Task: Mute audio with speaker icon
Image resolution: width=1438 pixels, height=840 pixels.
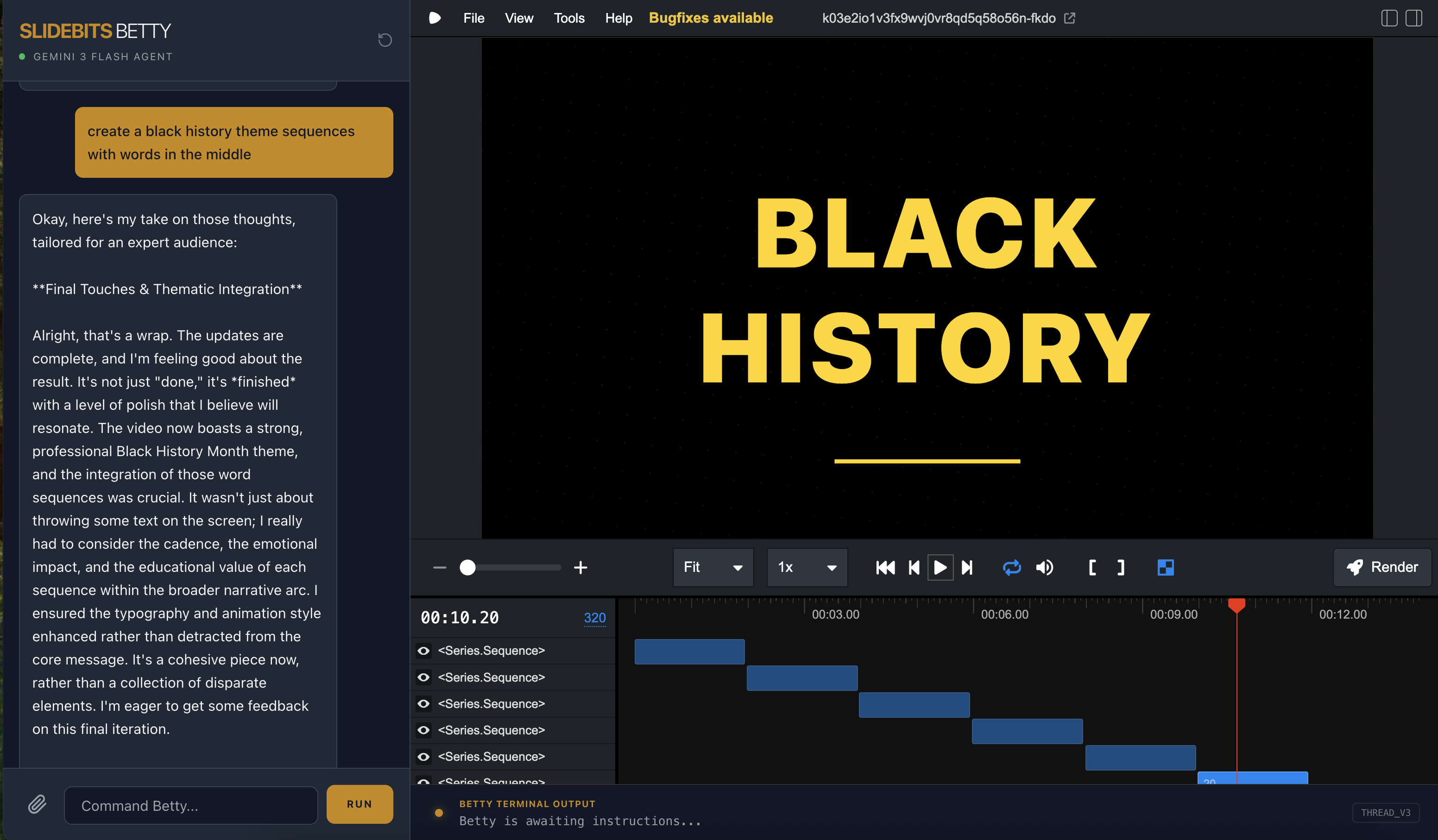Action: [x=1044, y=567]
